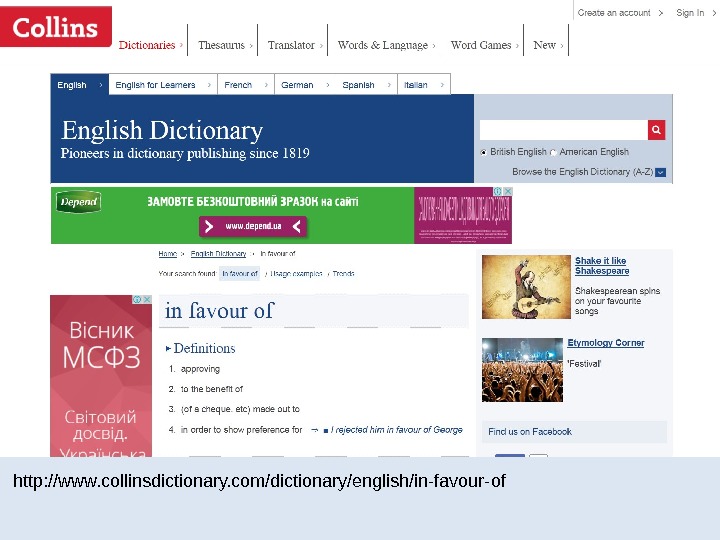Switch to the Italian tab
This screenshot has height=540, width=720.
tap(423, 85)
